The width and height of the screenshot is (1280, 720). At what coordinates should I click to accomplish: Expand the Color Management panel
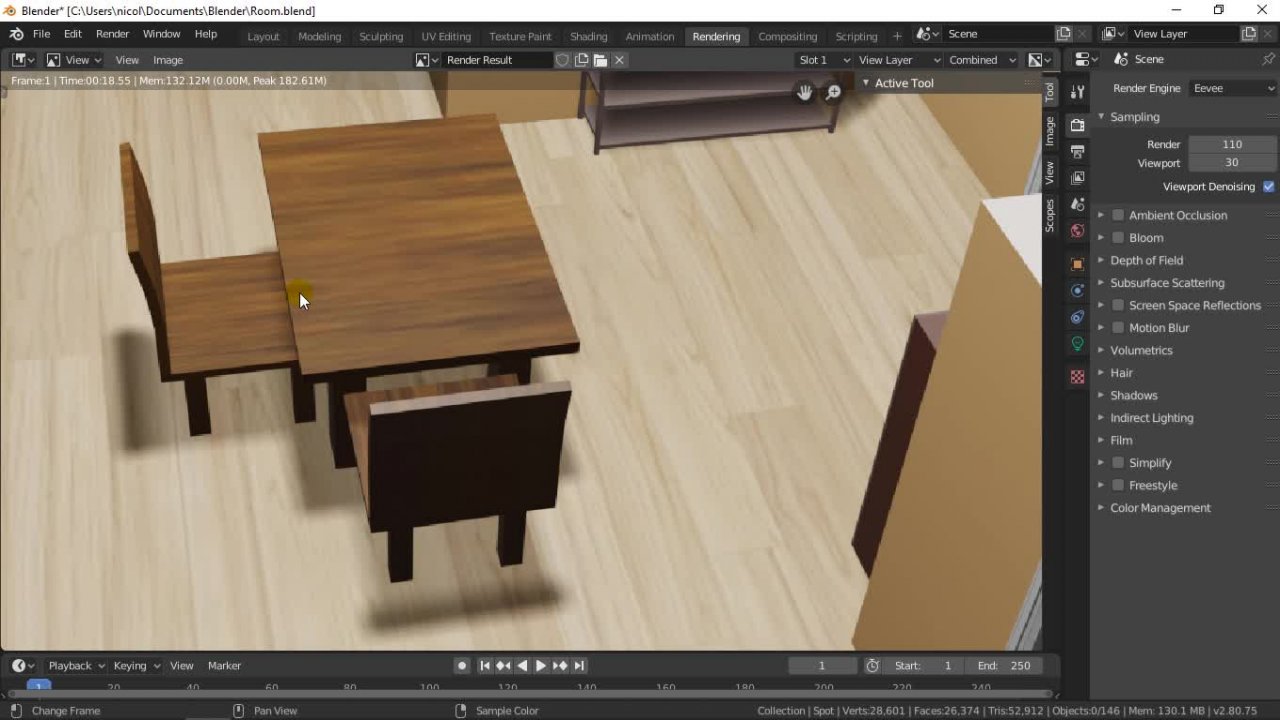pyautogui.click(x=1160, y=508)
